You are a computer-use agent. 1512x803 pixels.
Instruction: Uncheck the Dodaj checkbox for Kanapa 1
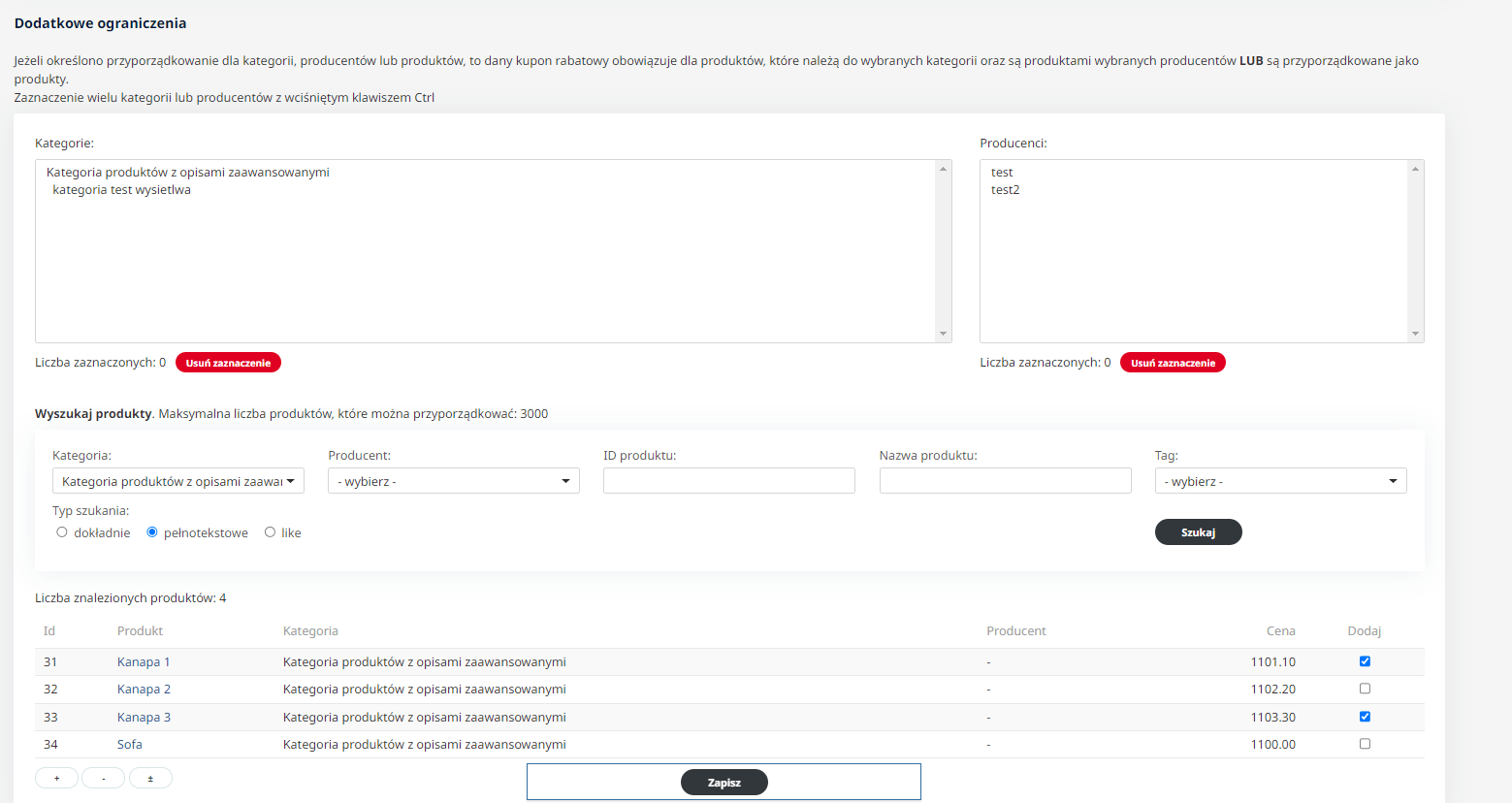[x=1365, y=661]
